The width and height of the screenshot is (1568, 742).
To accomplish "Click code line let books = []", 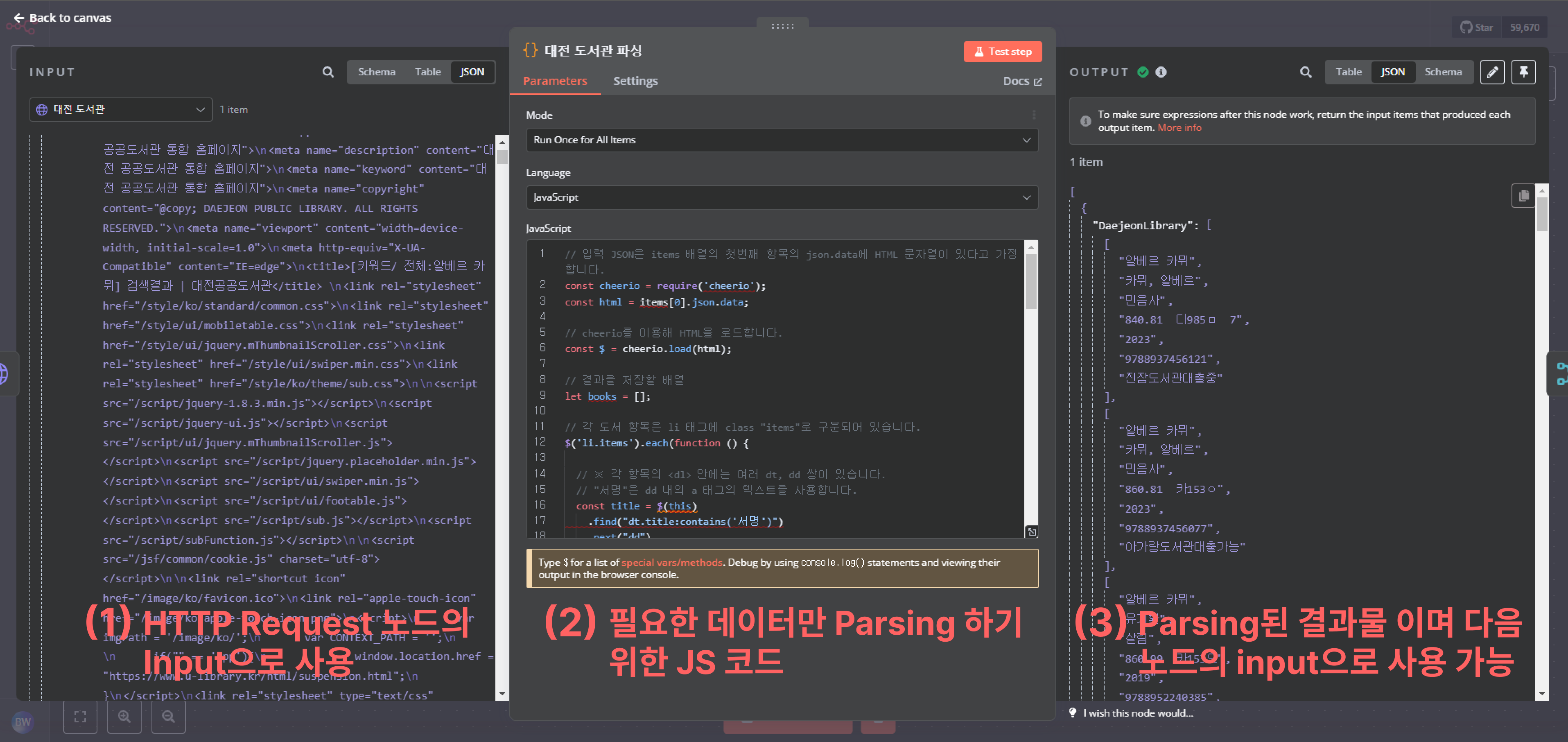I will 608,396.
